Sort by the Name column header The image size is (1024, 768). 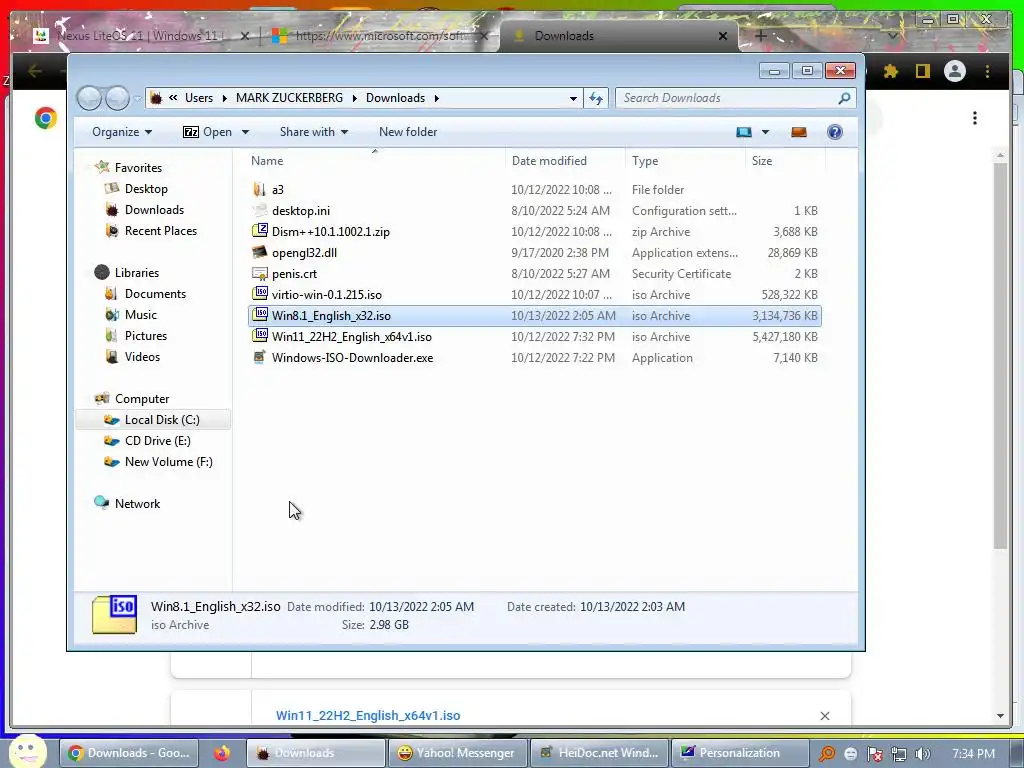(374, 161)
